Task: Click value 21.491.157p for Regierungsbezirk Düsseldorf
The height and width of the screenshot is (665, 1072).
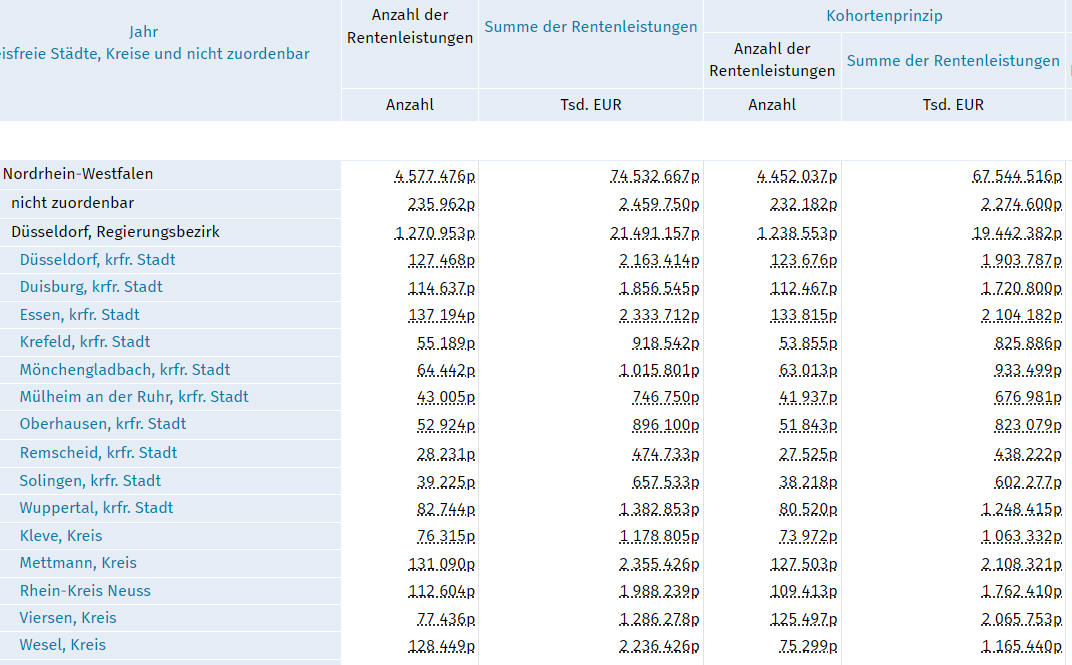Action: (655, 233)
